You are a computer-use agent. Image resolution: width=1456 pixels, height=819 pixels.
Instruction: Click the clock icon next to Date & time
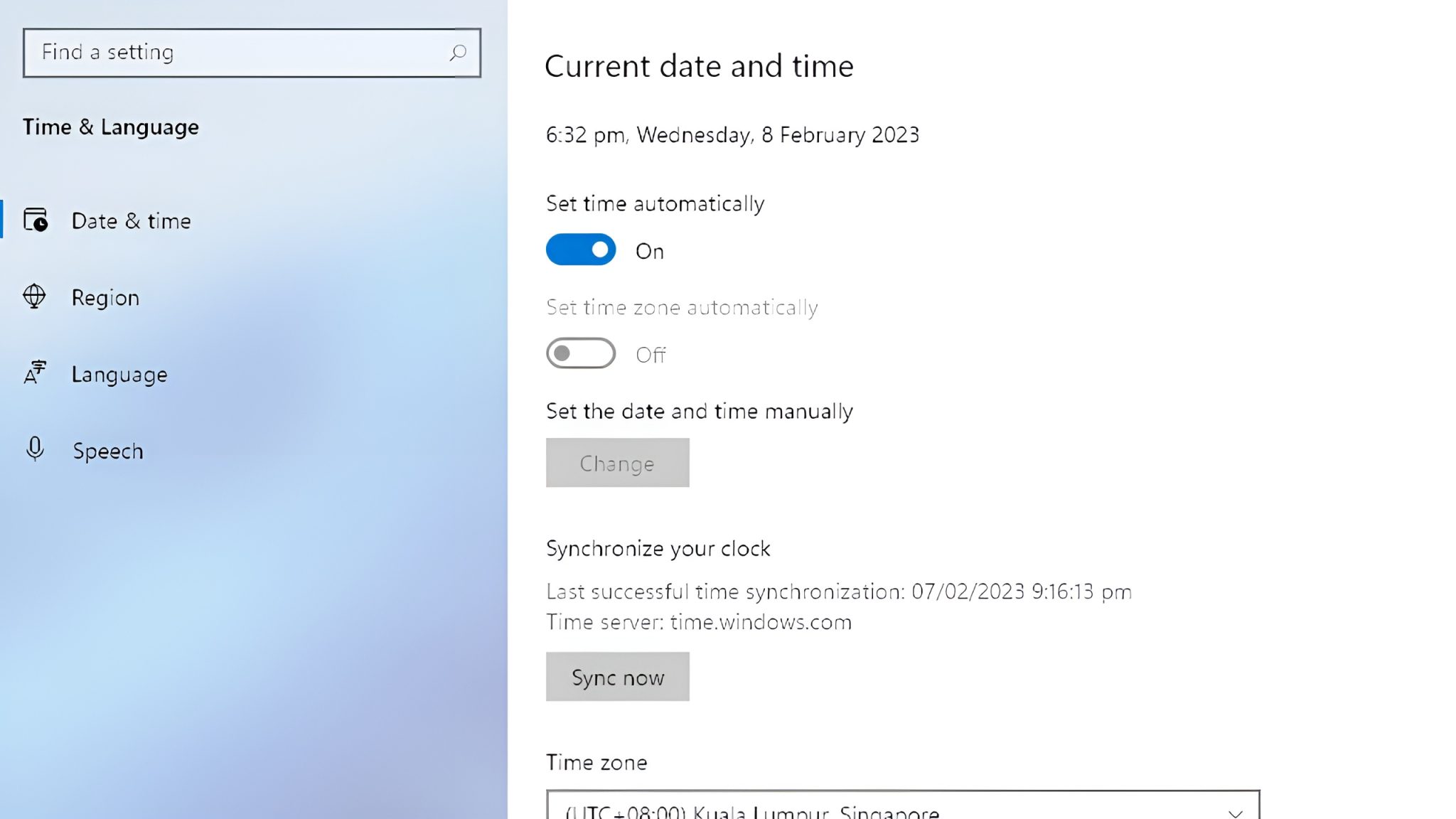point(36,220)
